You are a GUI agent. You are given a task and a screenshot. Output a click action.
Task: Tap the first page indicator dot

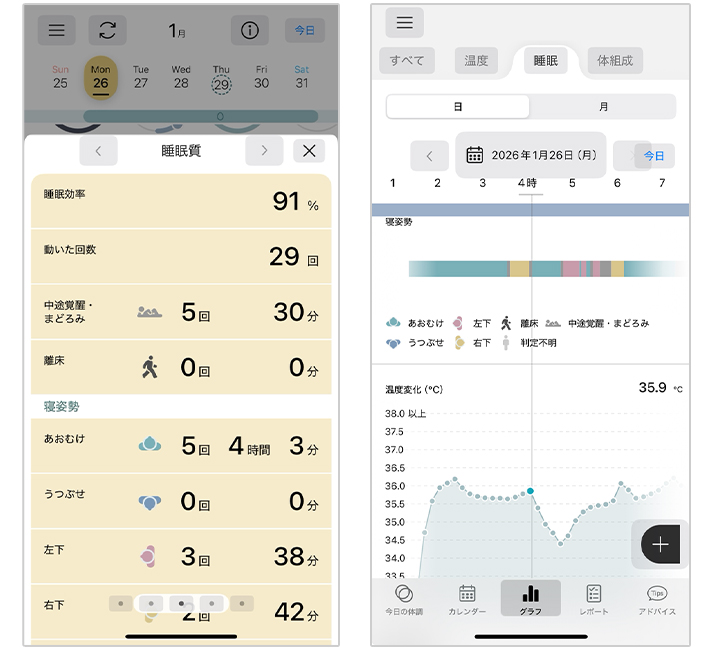pyautogui.click(x=121, y=603)
